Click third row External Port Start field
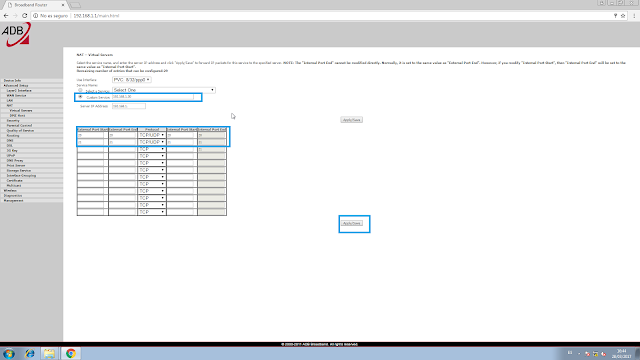The height and width of the screenshot is (360, 640). 91,149
